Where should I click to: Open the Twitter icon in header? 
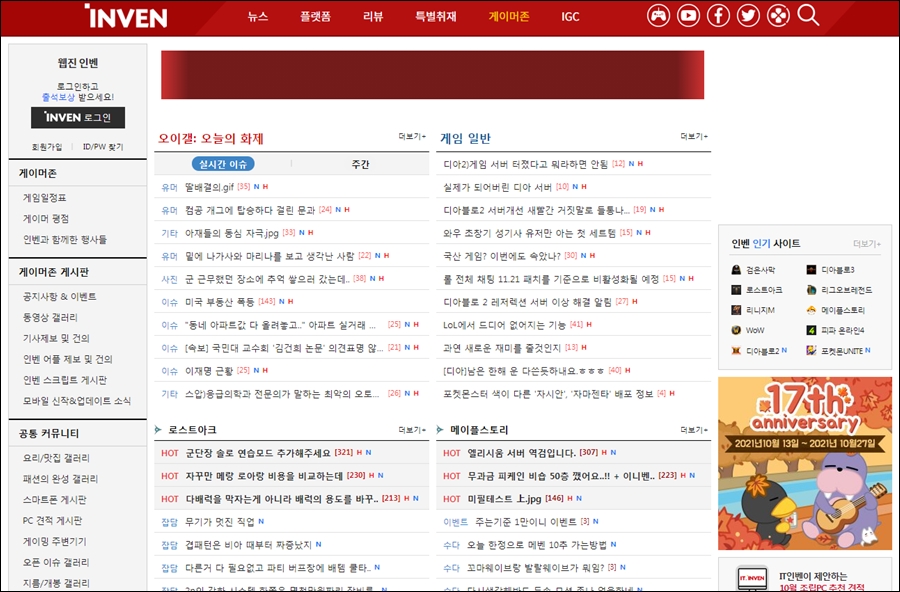point(748,16)
